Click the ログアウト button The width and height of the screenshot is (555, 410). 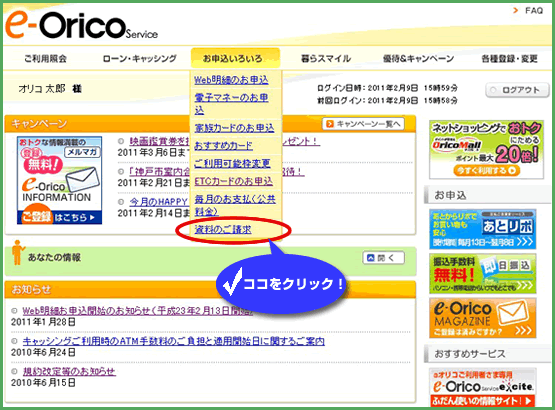tap(517, 90)
